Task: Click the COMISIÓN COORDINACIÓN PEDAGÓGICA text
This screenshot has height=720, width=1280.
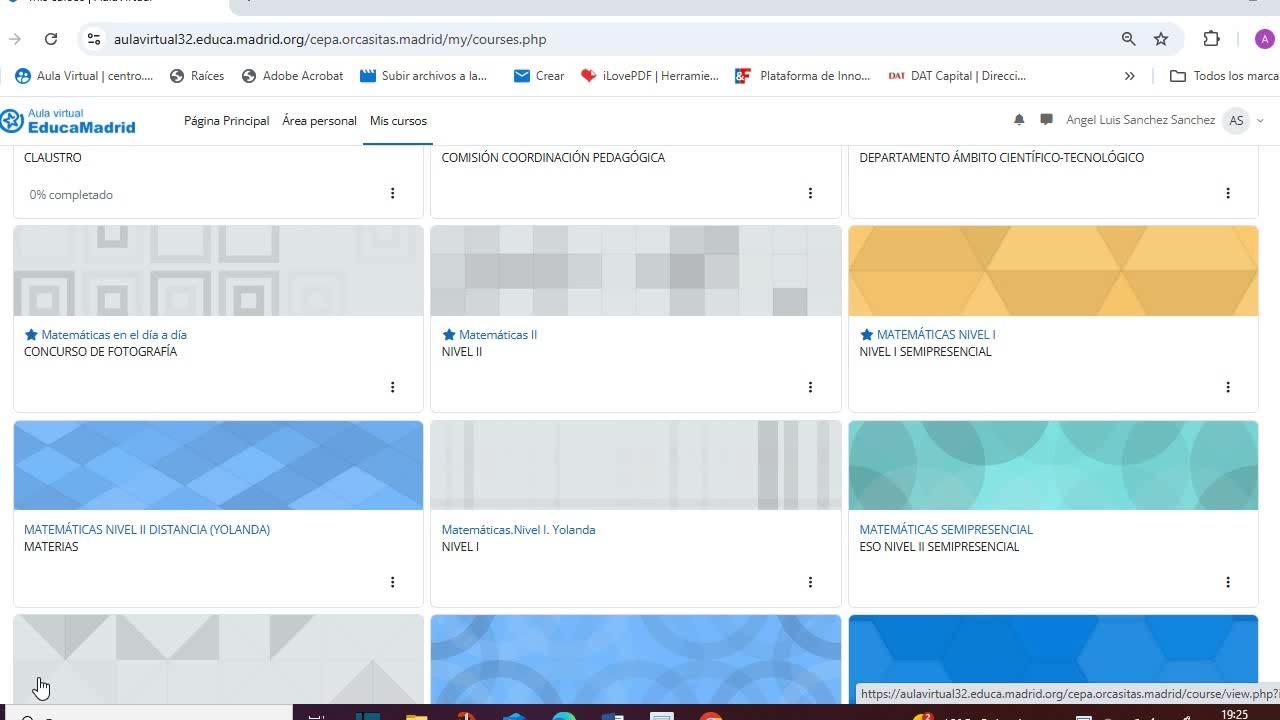Action: (x=553, y=158)
